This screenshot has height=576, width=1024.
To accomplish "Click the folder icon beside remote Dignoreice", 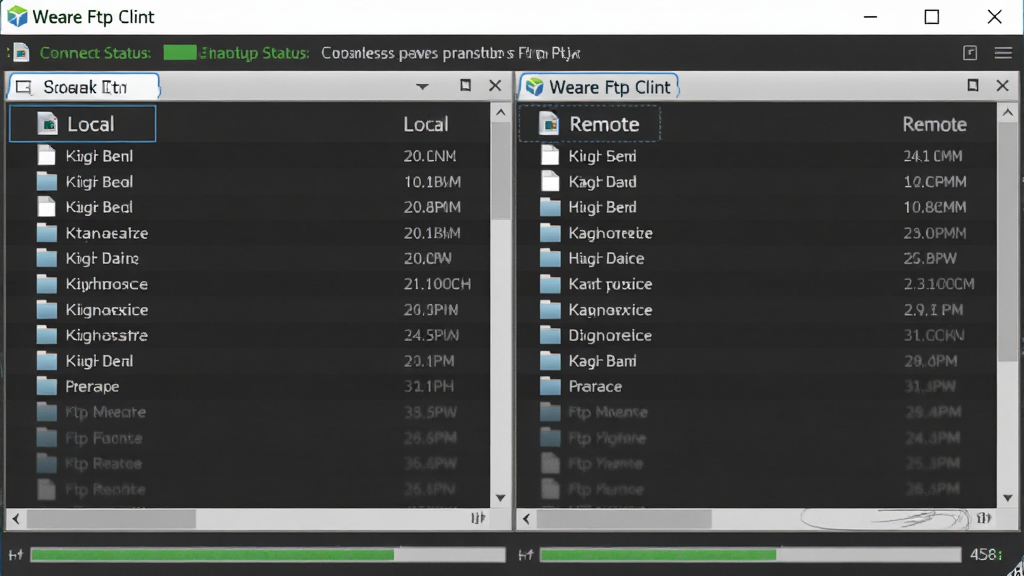I will point(551,336).
